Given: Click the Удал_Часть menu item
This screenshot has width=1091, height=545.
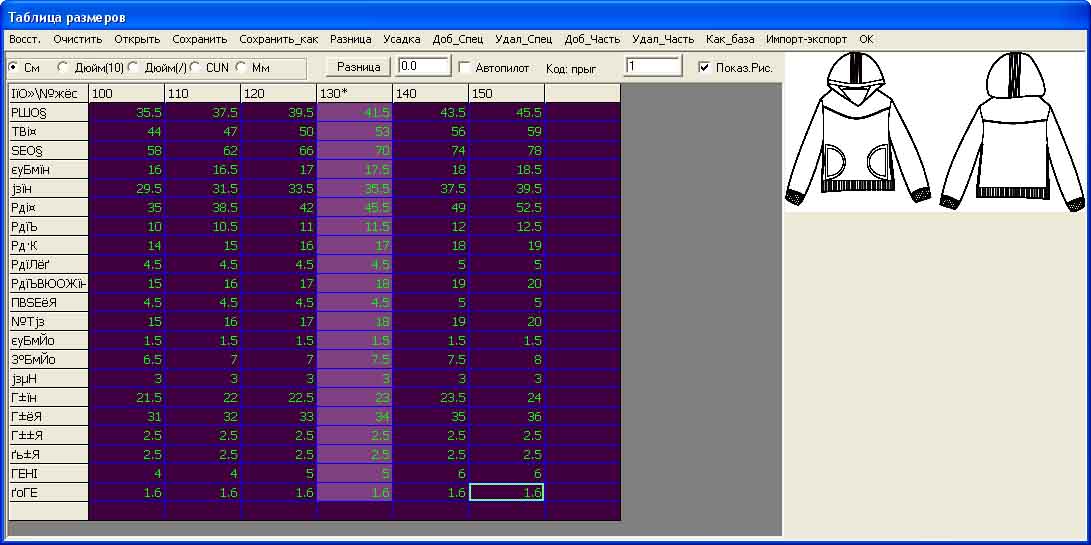Looking at the screenshot, I should coord(662,40).
